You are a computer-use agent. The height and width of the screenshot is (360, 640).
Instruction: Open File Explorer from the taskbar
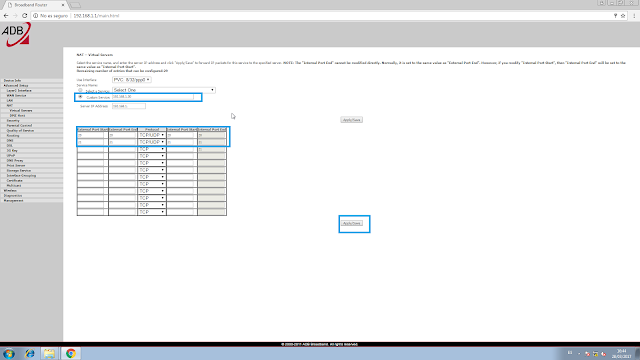point(49,353)
